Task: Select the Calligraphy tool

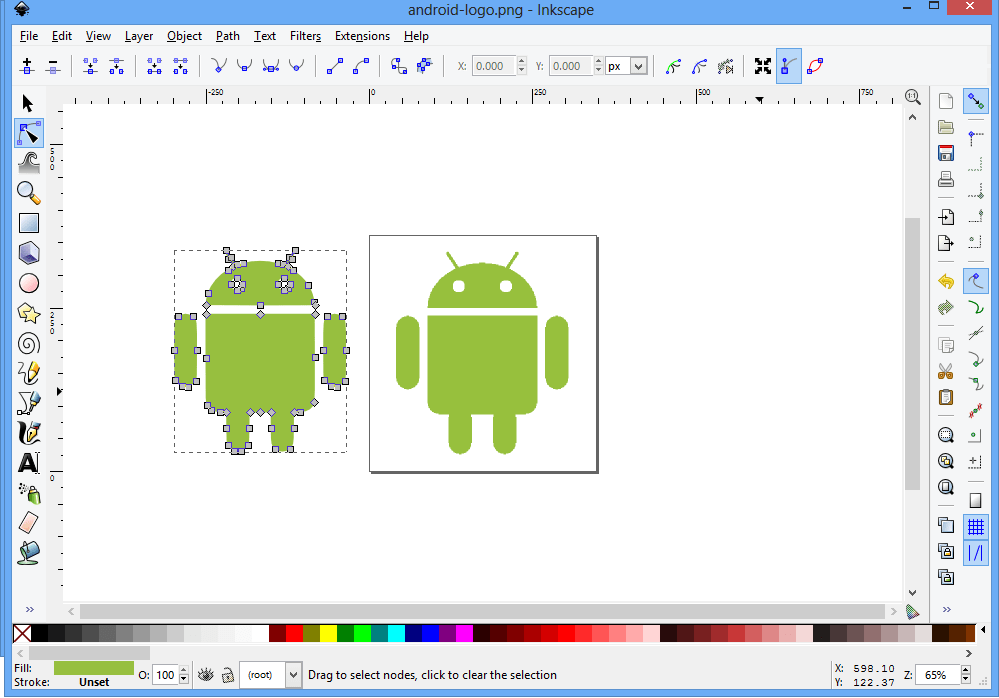Action: click(x=29, y=433)
